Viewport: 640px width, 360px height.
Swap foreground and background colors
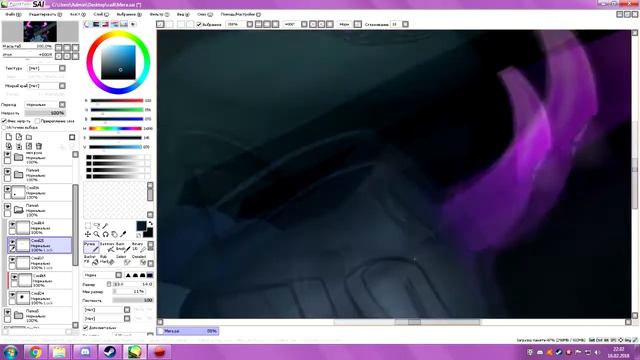[150, 223]
